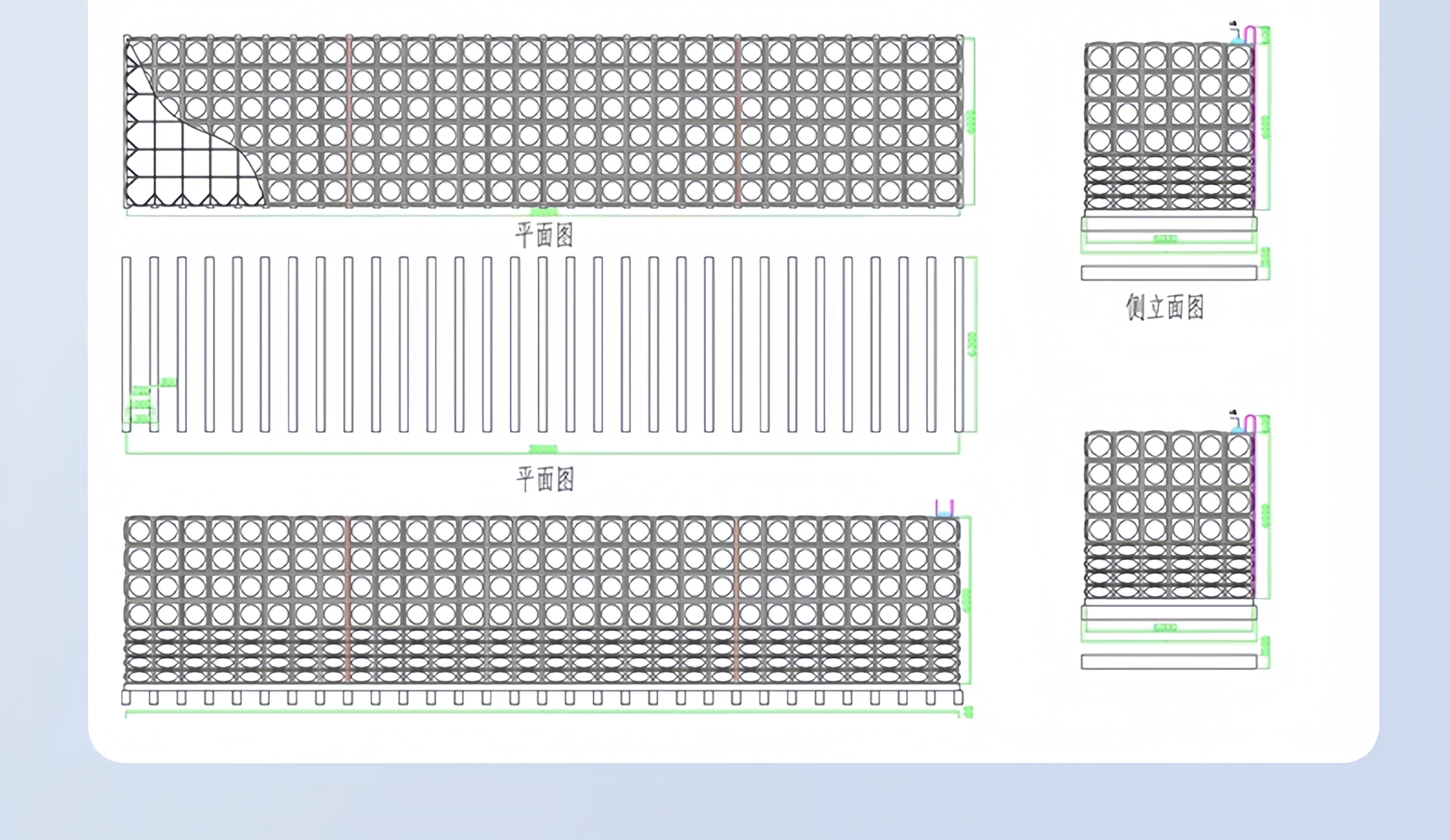Click the upper 平面图 label
Viewport: 1449px width, 840px height.
(x=544, y=235)
